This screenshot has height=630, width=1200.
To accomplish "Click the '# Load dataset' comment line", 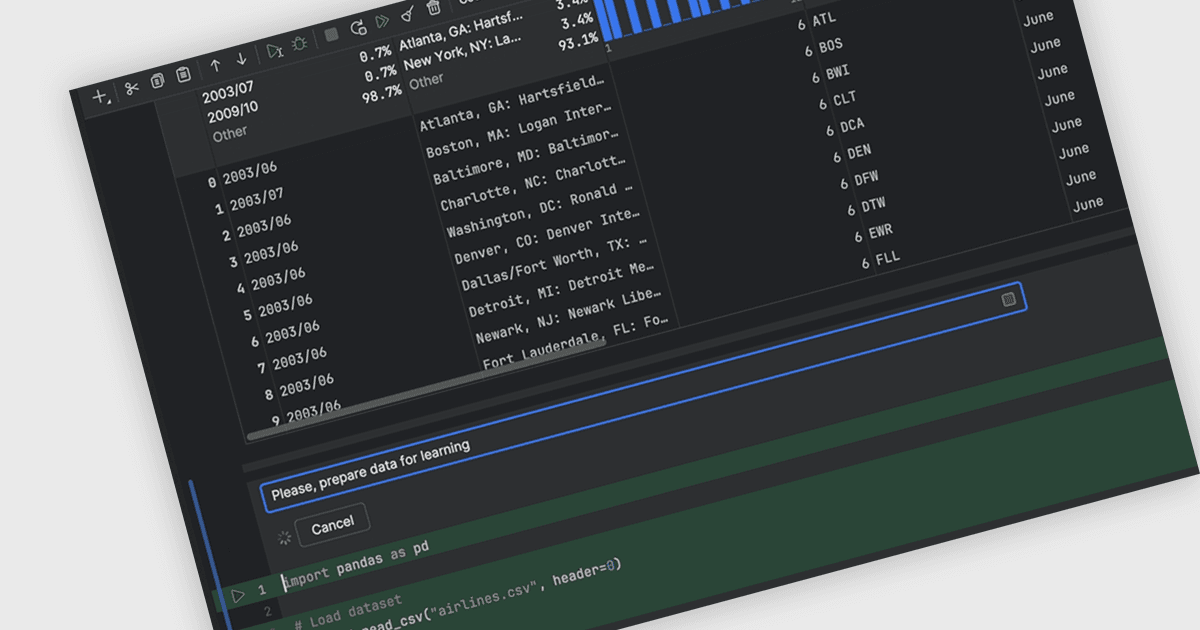I will (348, 611).
